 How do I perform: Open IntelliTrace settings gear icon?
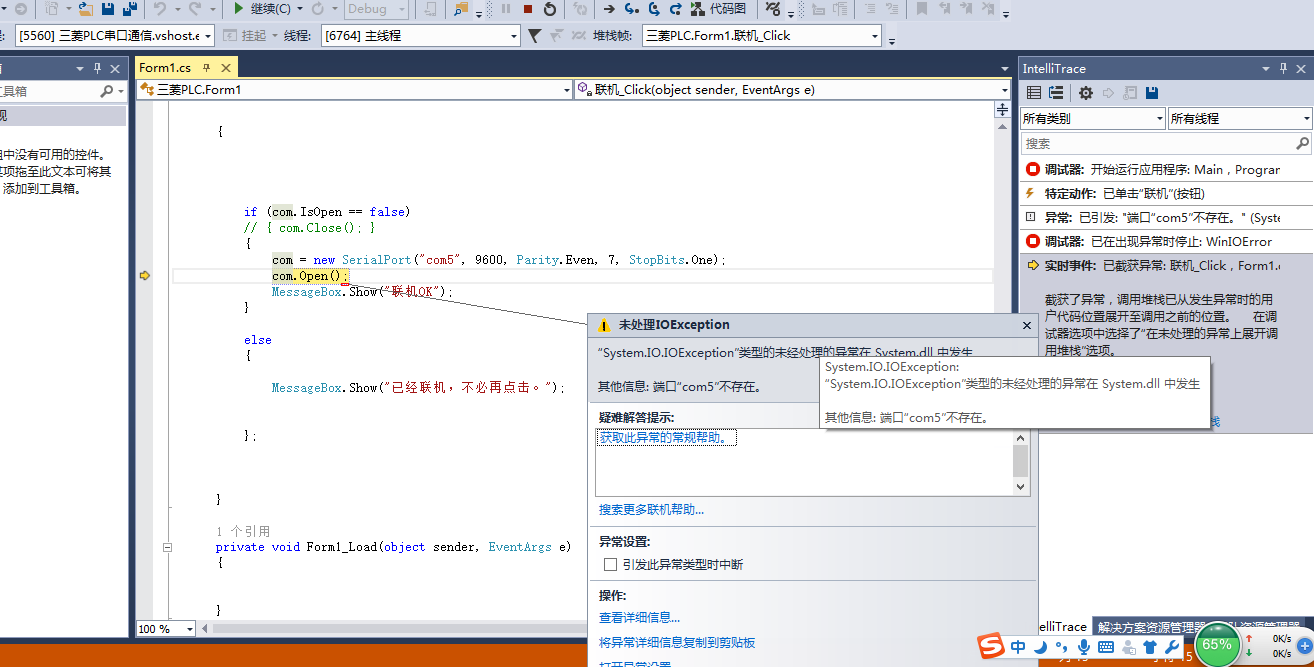1086,93
